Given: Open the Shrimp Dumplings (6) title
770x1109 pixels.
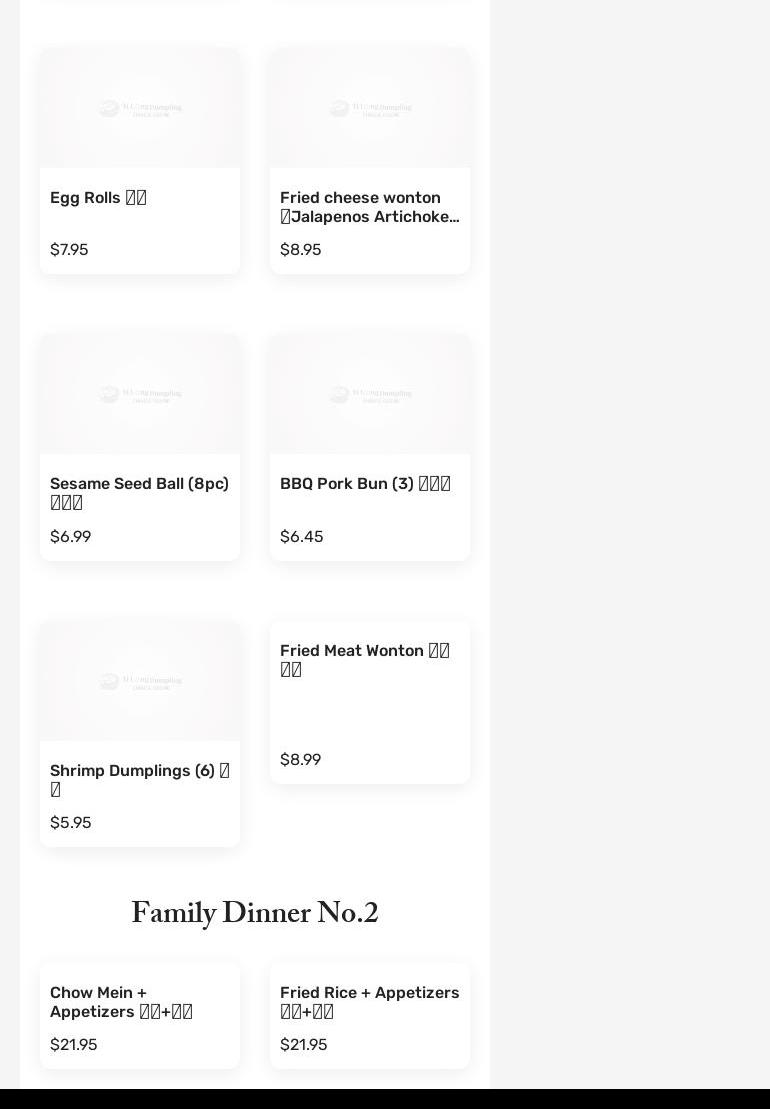Looking at the screenshot, I should [139, 780].
